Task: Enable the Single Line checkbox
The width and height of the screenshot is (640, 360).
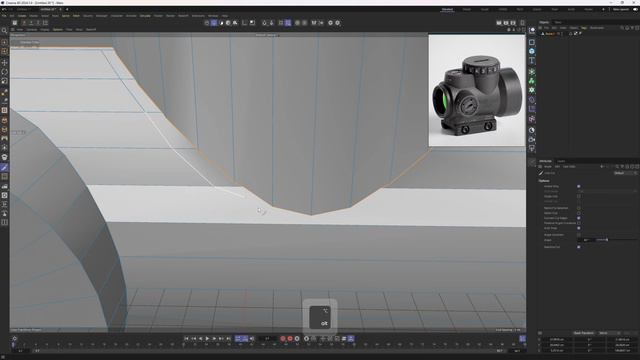Action: pyautogui.click(x=579, y=196)
